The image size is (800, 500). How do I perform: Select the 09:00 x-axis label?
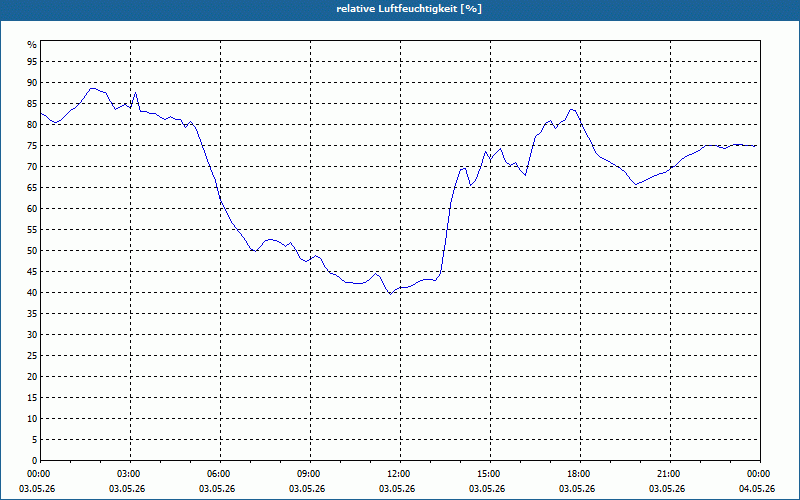(x=310, y=474)
